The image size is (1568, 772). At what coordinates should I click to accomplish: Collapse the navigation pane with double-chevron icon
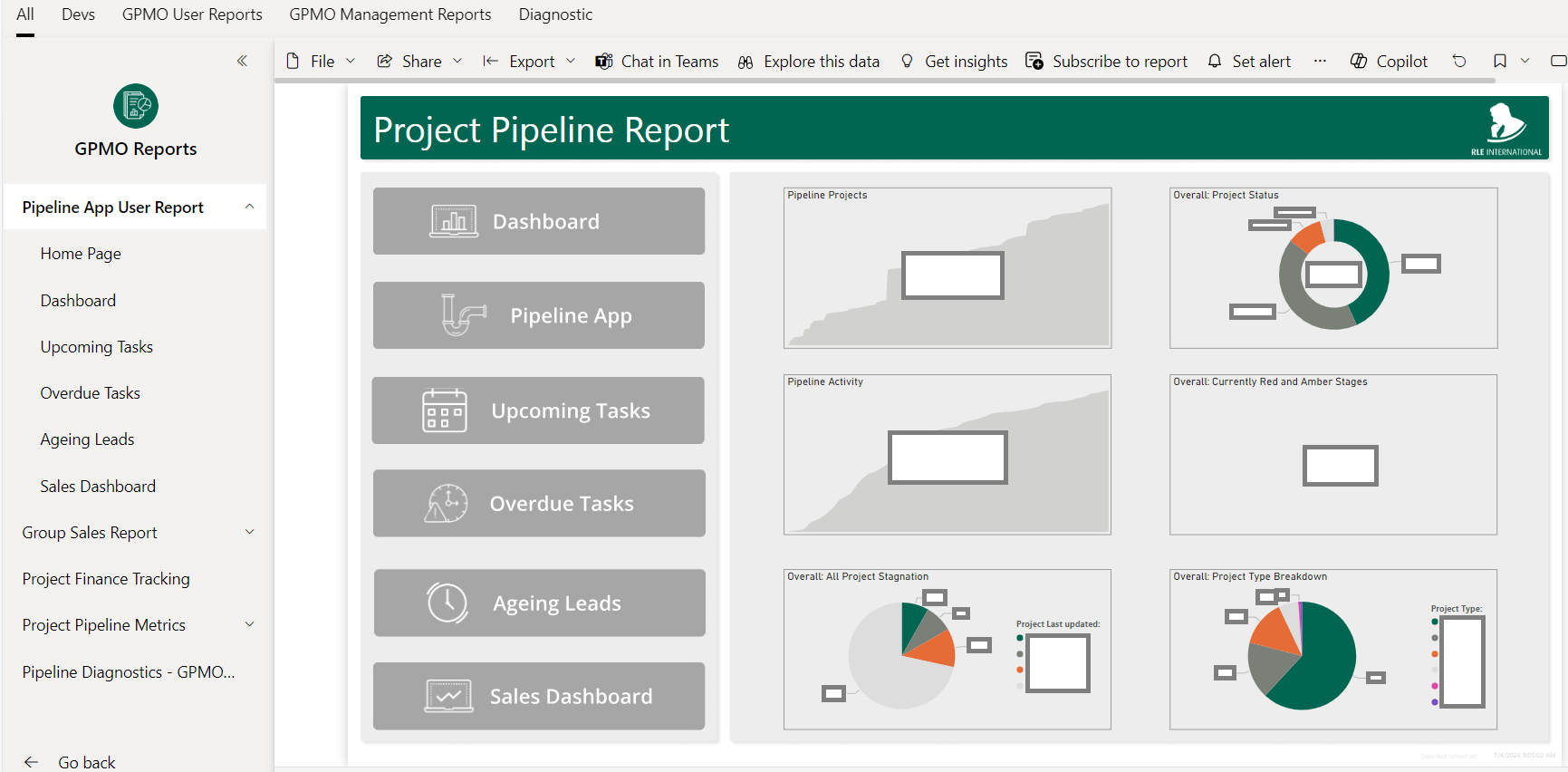pos(242,61)
